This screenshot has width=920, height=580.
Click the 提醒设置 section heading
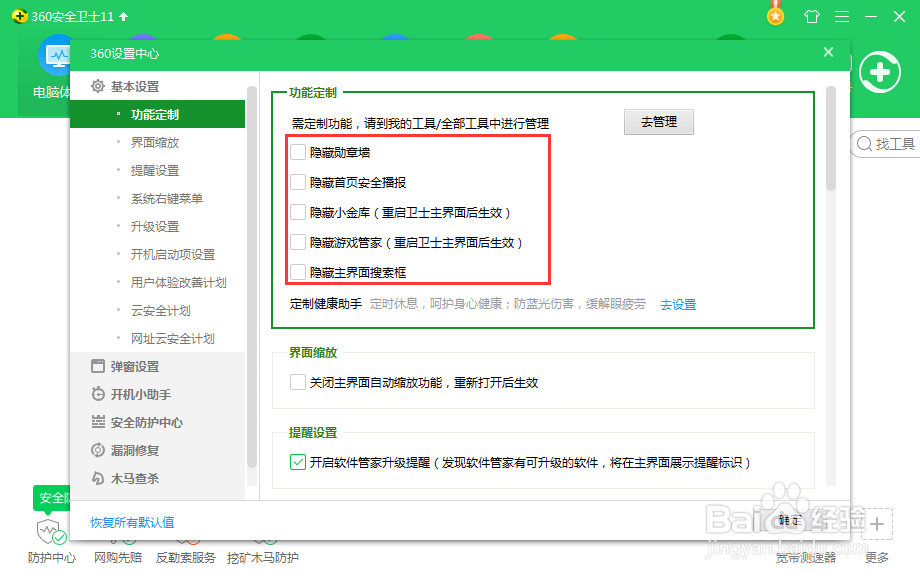point(313,433)
